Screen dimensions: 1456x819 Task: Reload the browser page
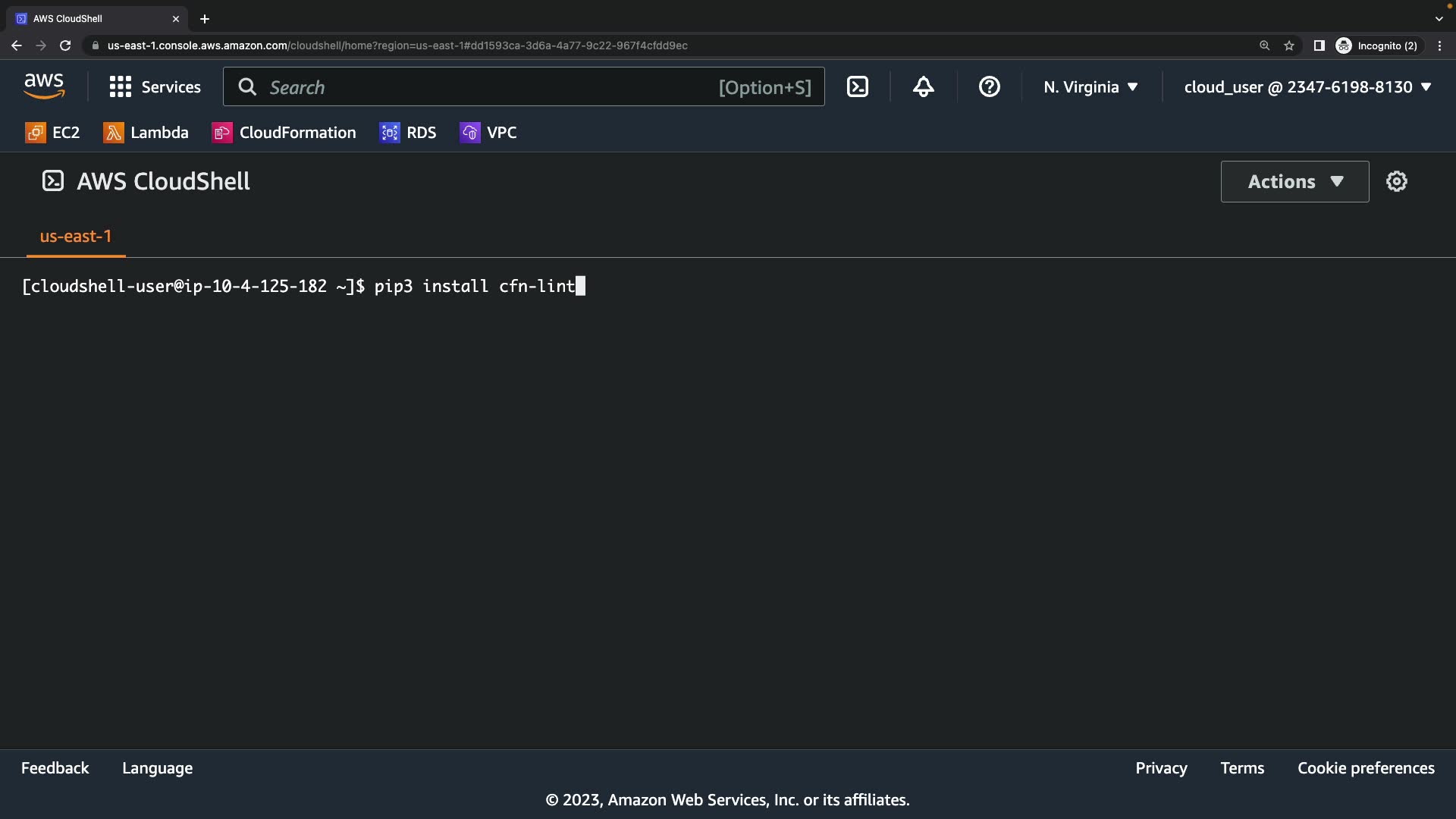click(65, 45)
